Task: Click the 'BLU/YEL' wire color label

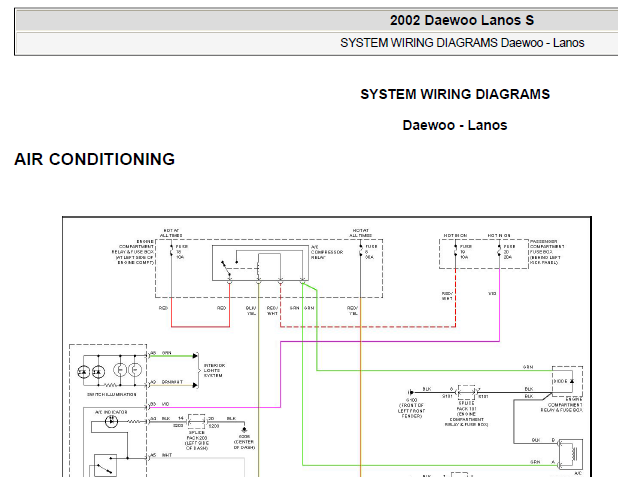Action: click(x=251, y=311)
